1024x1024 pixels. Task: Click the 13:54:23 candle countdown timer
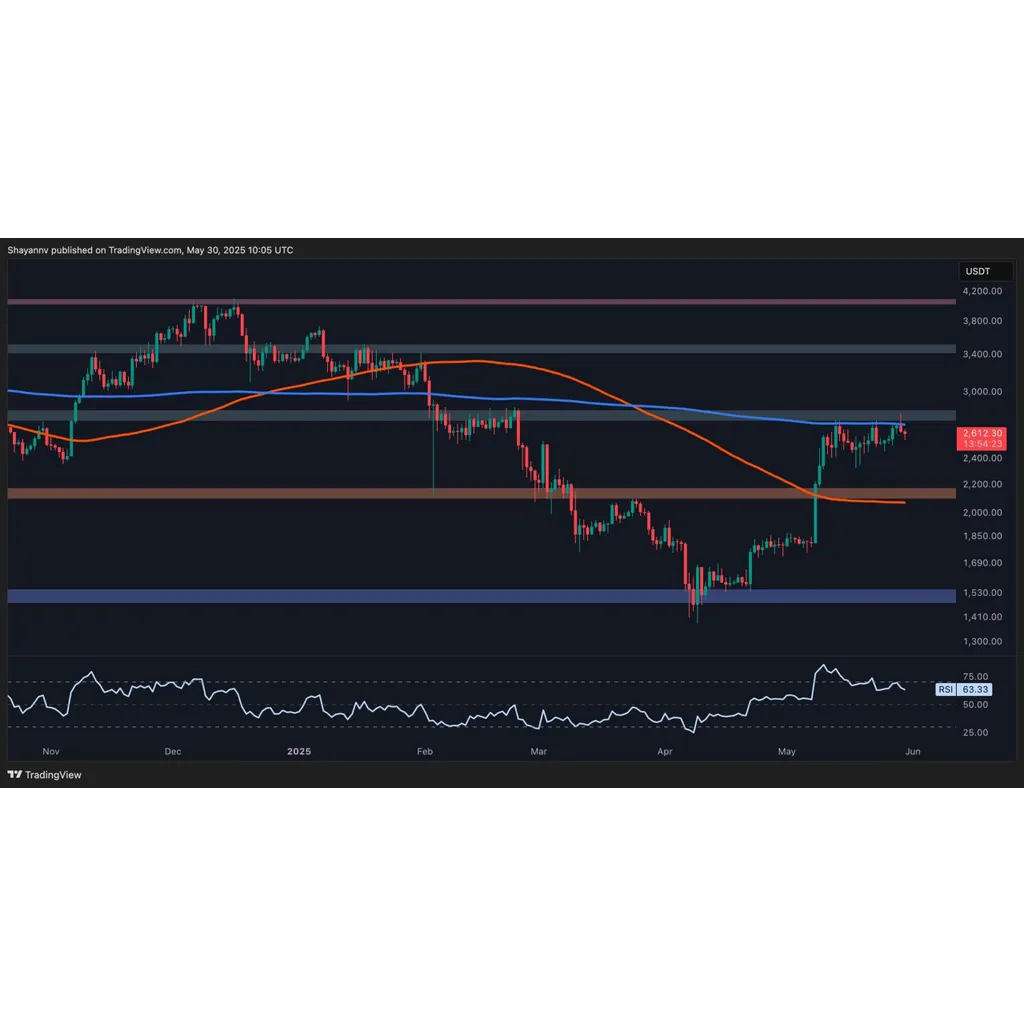tap(982, 444)
